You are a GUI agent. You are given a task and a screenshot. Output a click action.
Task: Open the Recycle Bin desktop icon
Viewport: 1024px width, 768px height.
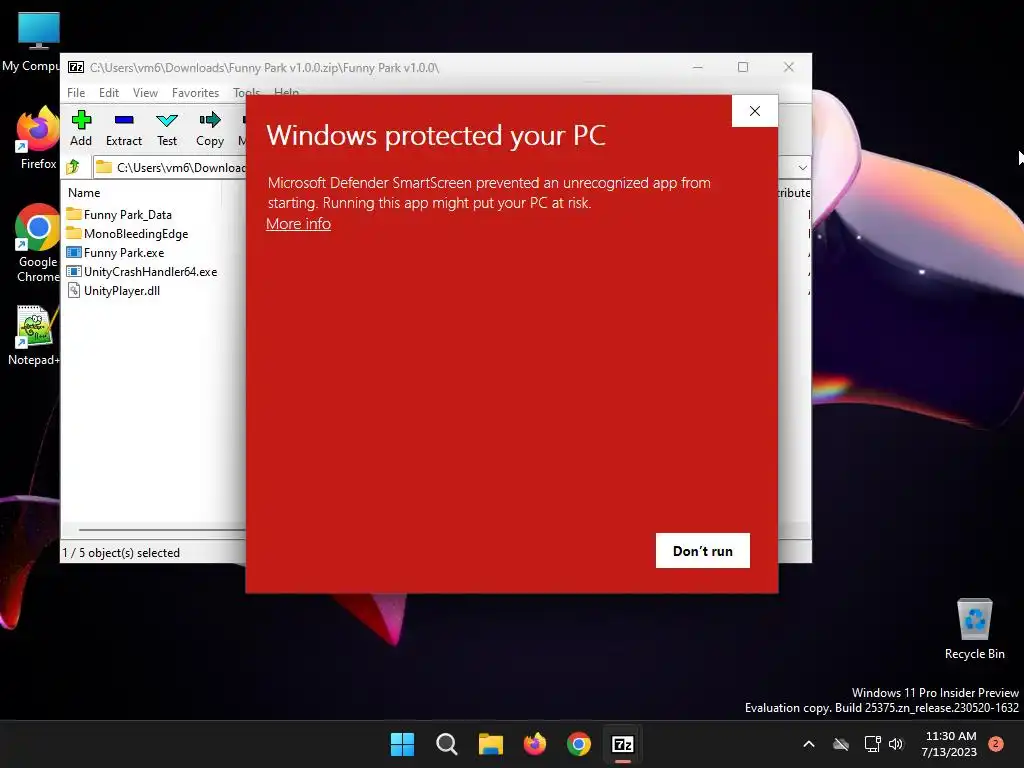pos(974,629)
